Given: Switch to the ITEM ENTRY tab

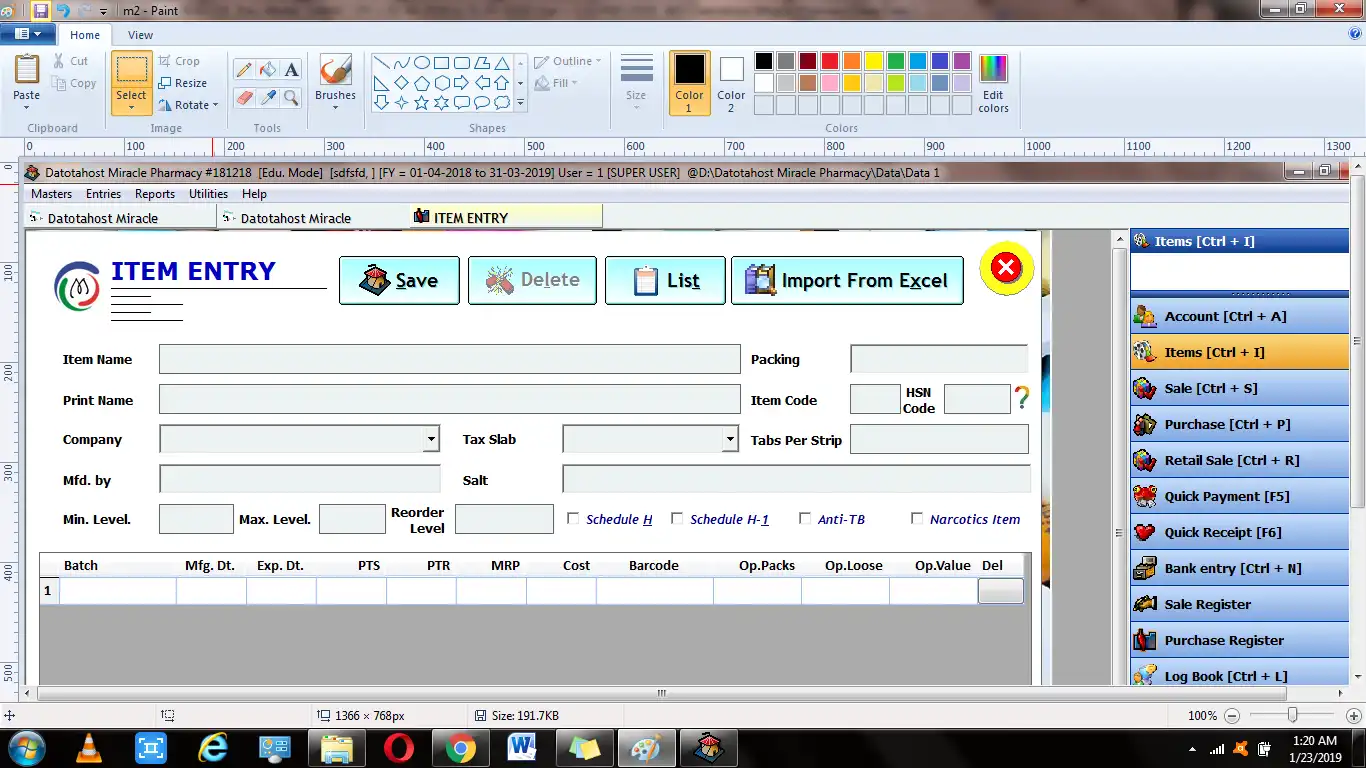Looking at the screenshot, I should [x=506, y=217].
